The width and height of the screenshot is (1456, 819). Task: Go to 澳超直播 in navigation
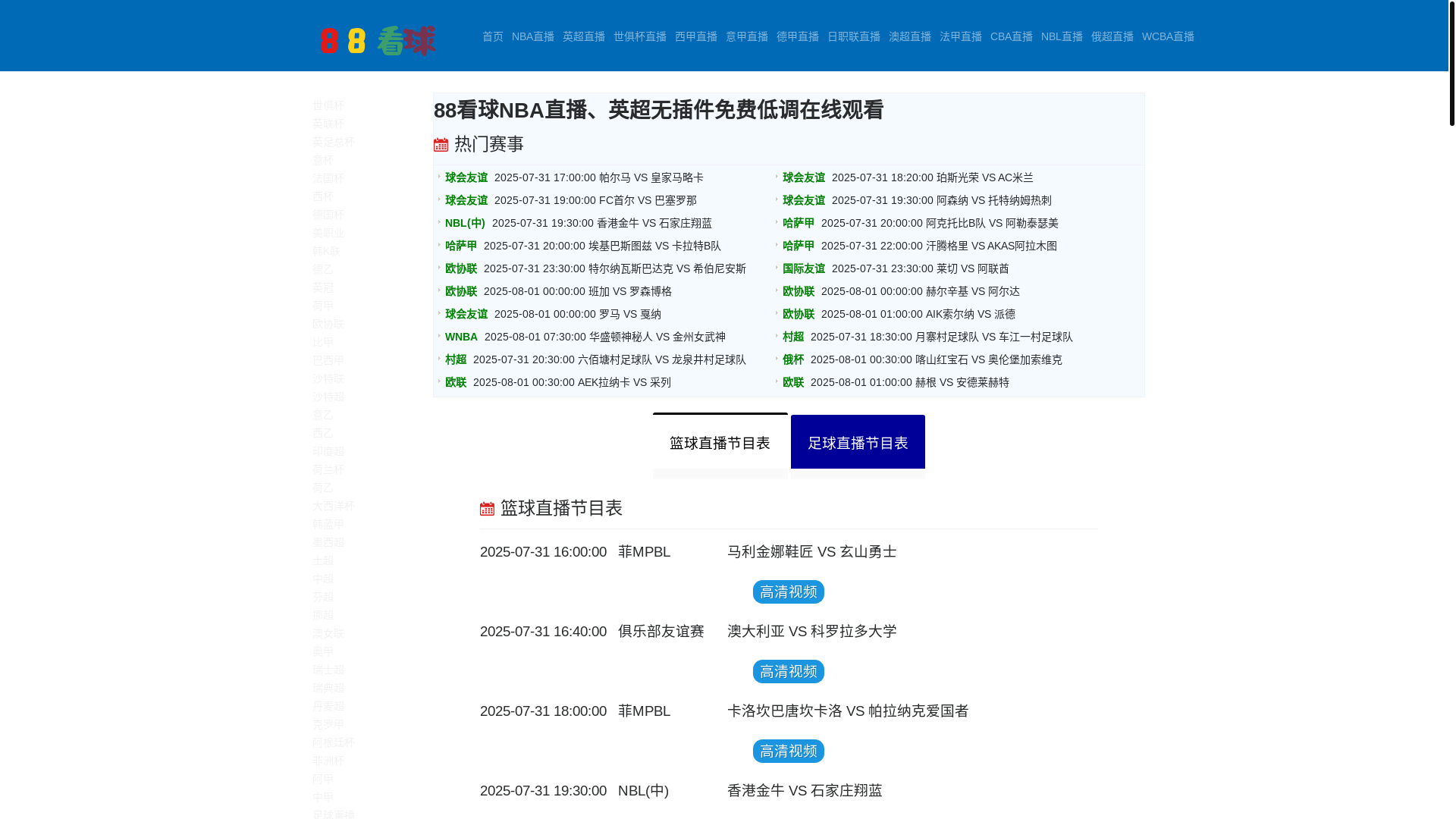pos(910,36)
